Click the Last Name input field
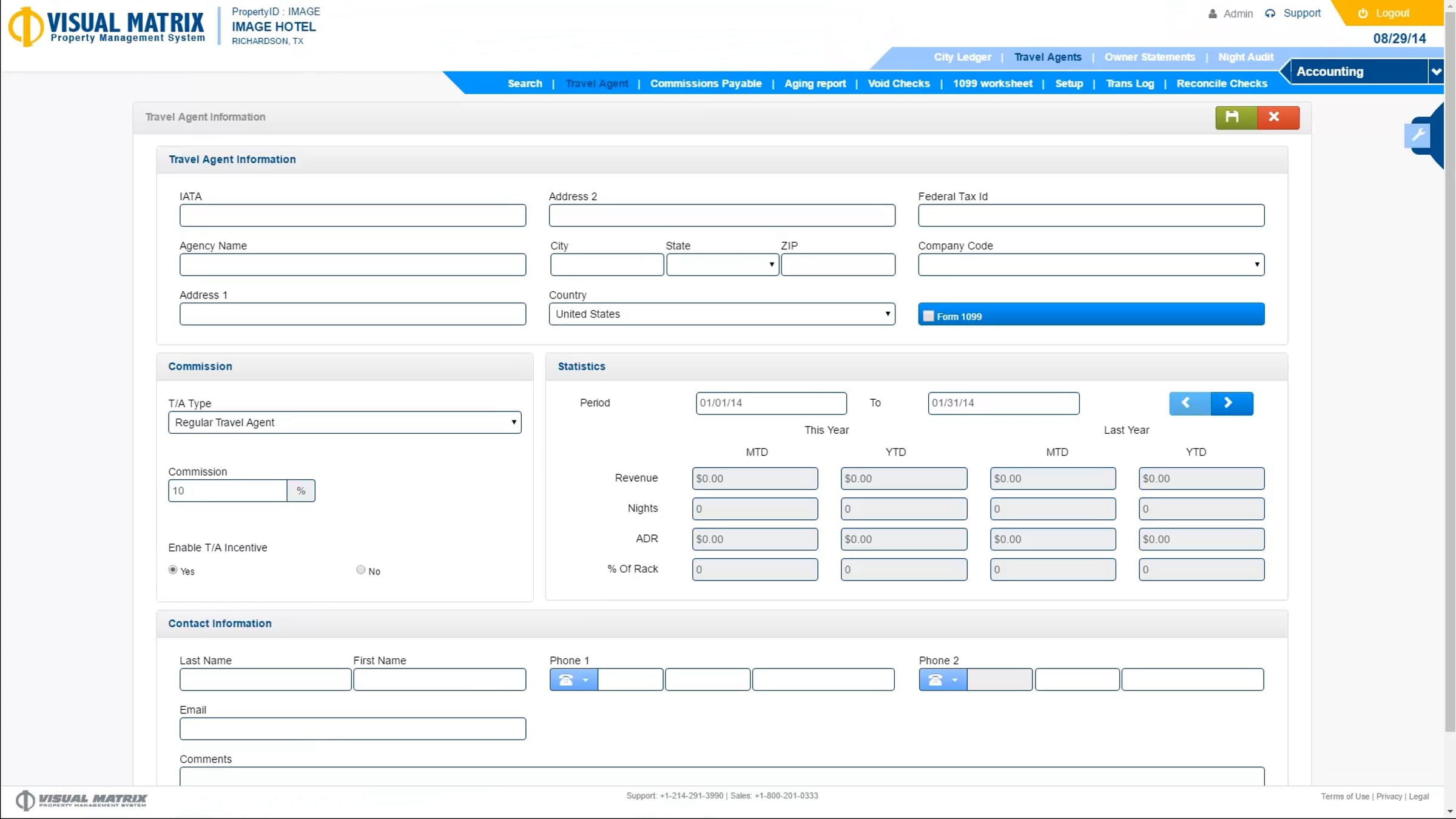The image size is (1456, 819). coord(265,679)
